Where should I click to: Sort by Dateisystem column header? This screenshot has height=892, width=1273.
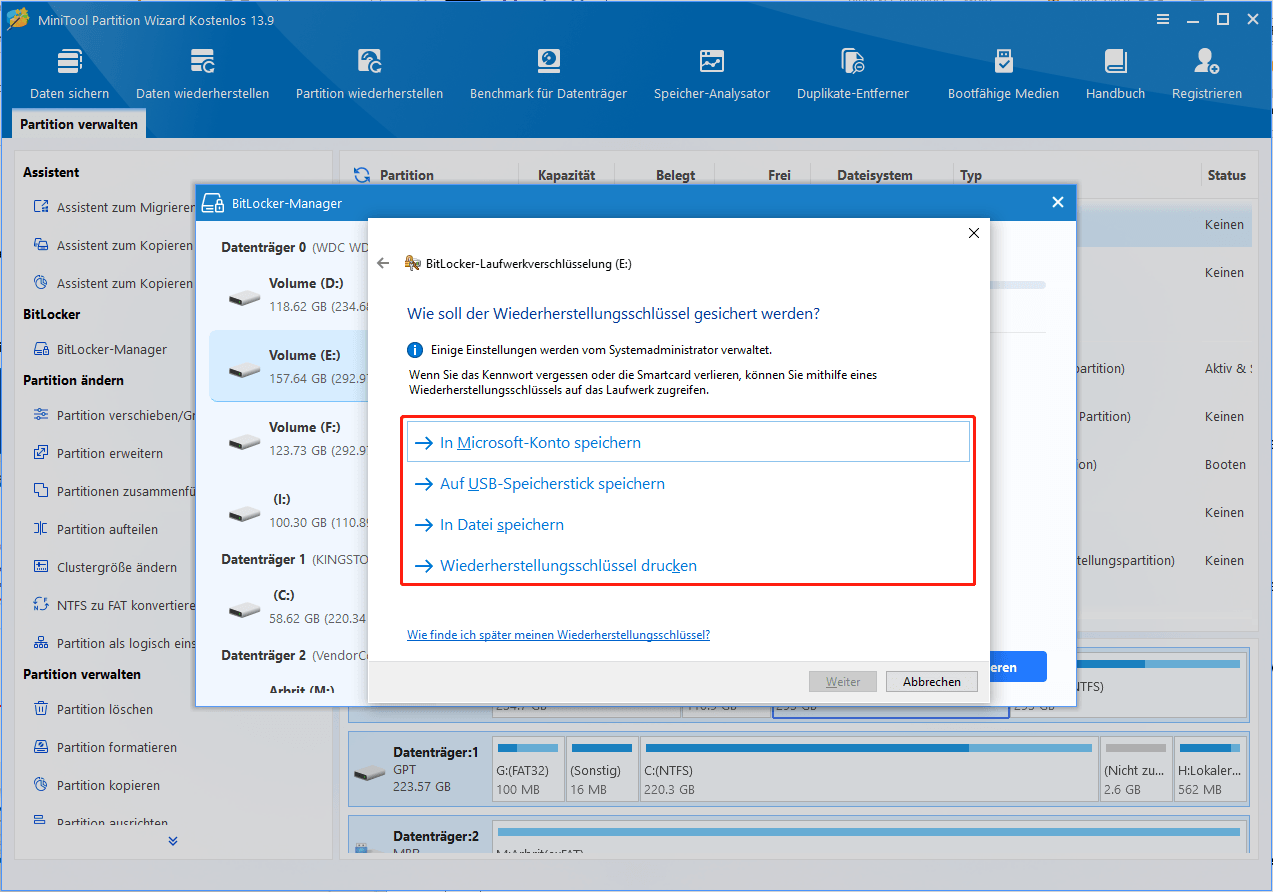click(874, 175)
